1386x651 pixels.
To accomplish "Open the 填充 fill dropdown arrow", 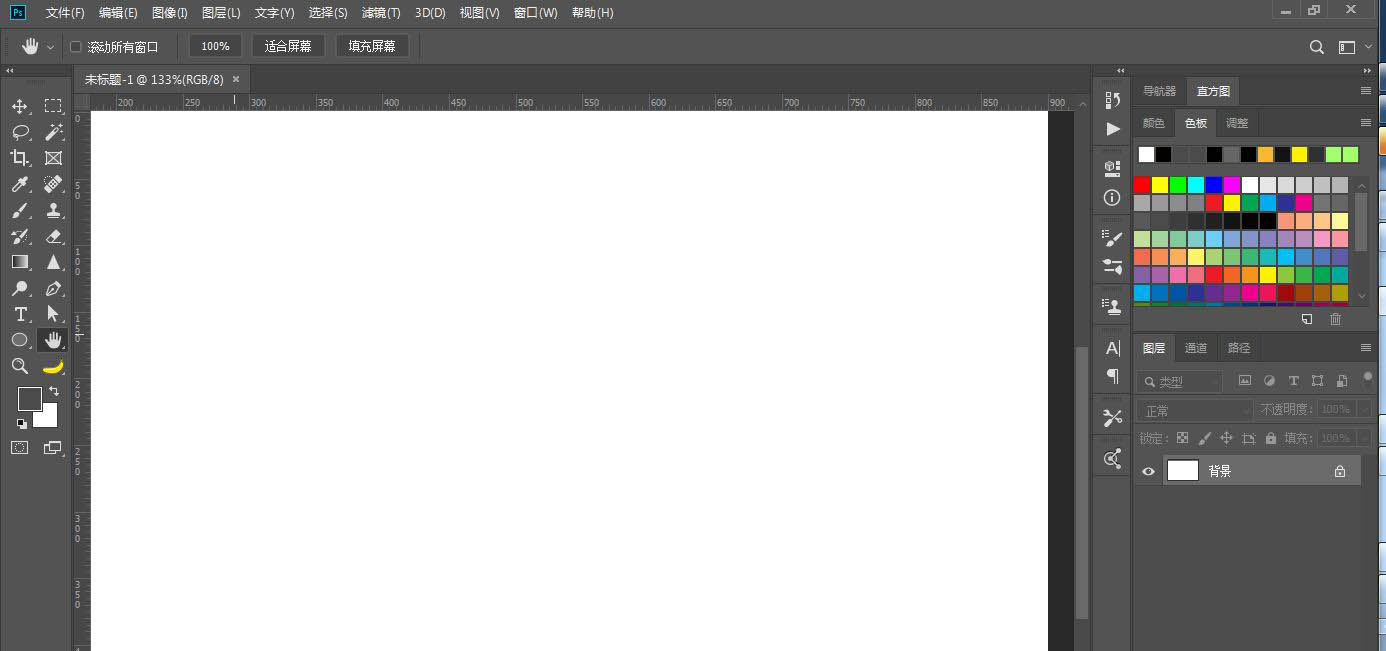I will (x=1364, y=438).
